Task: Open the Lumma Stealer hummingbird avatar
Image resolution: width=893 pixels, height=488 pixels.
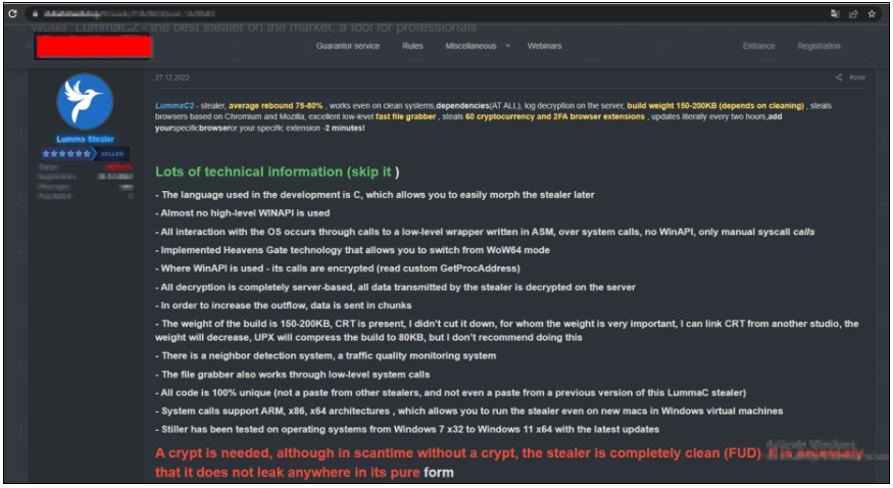Action: [85, 101]
